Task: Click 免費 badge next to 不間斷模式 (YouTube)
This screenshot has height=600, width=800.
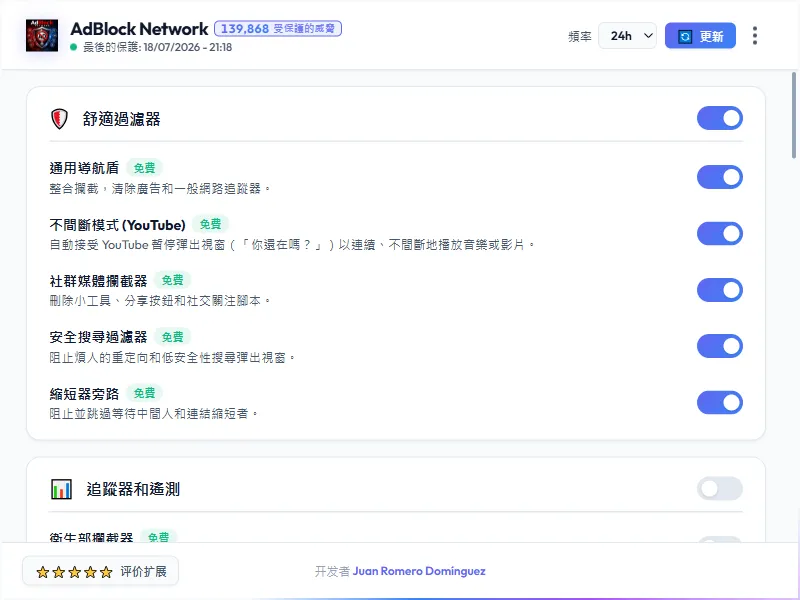Action: point(210,224)
